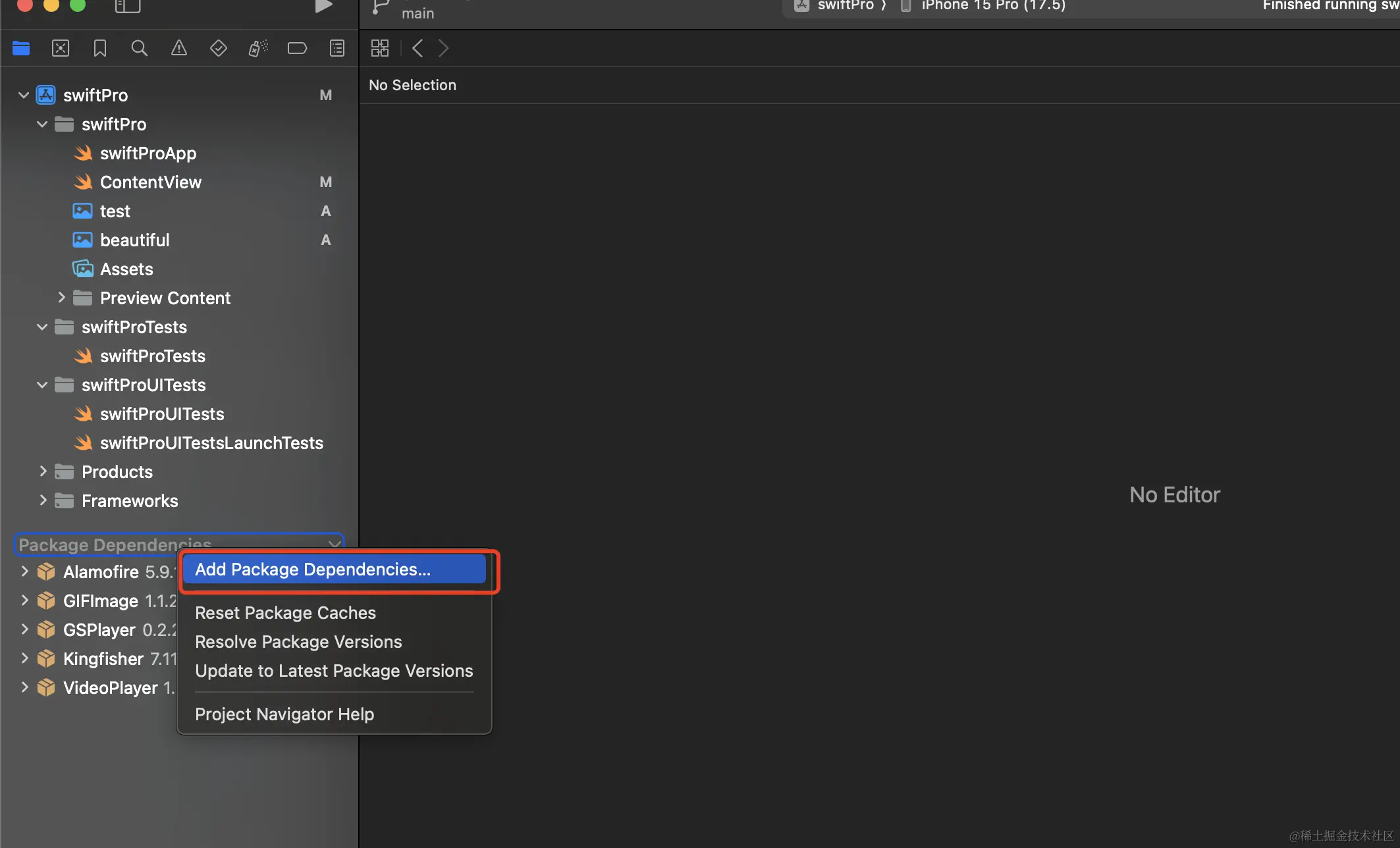Open the find navigator magnifier icon
This screenshot has width=1400, height=848.
pyautogui.click(x=139, y=48)
